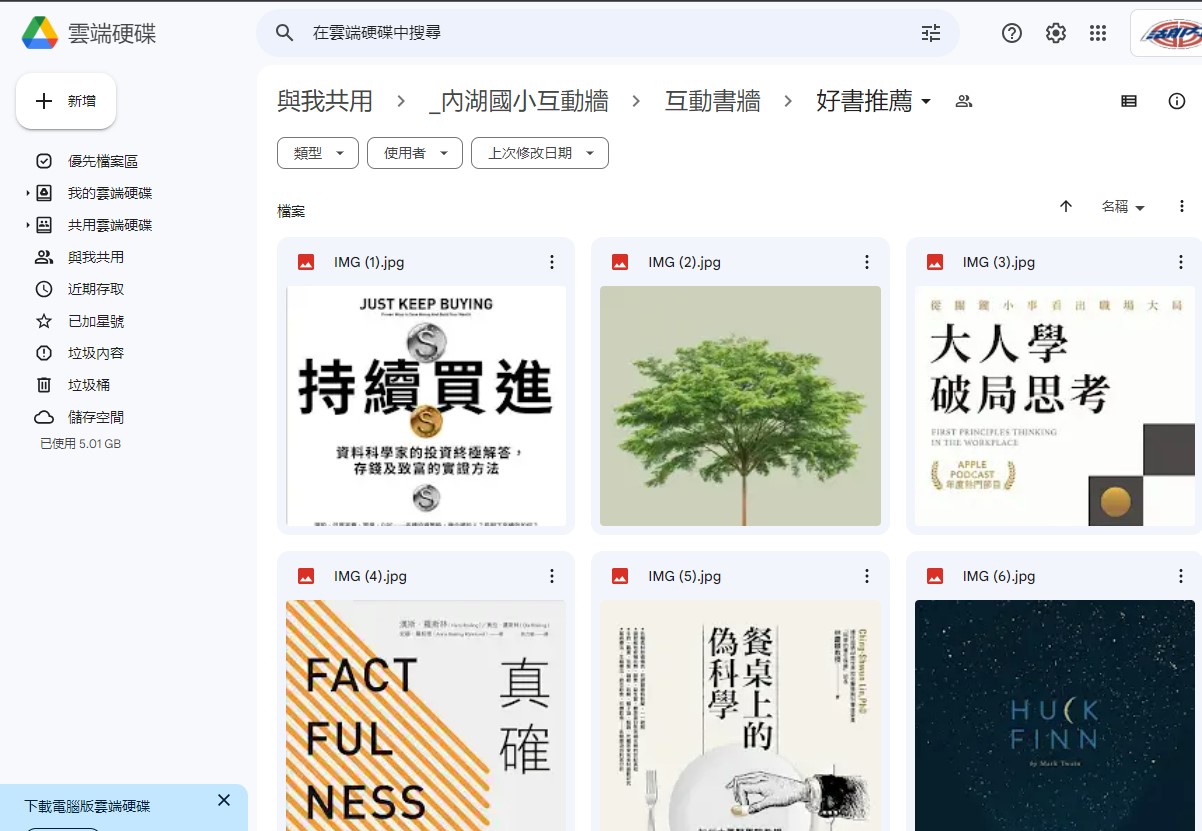Select the file name IMG (2).jpg
The width and height of the screenshot is (1202, 831).
(x=684, y=262)
